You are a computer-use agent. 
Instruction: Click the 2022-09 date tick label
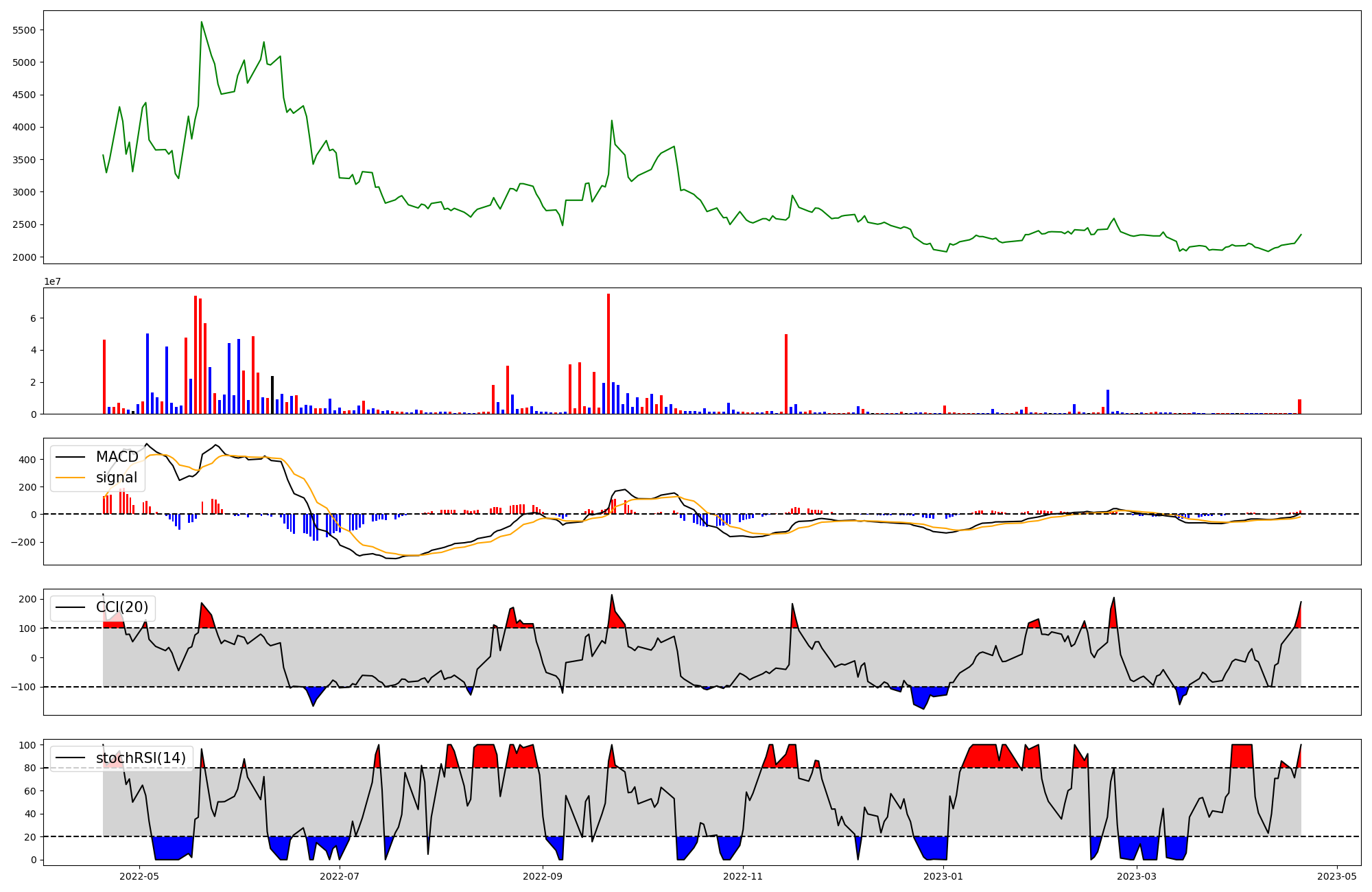click(543, 876)
